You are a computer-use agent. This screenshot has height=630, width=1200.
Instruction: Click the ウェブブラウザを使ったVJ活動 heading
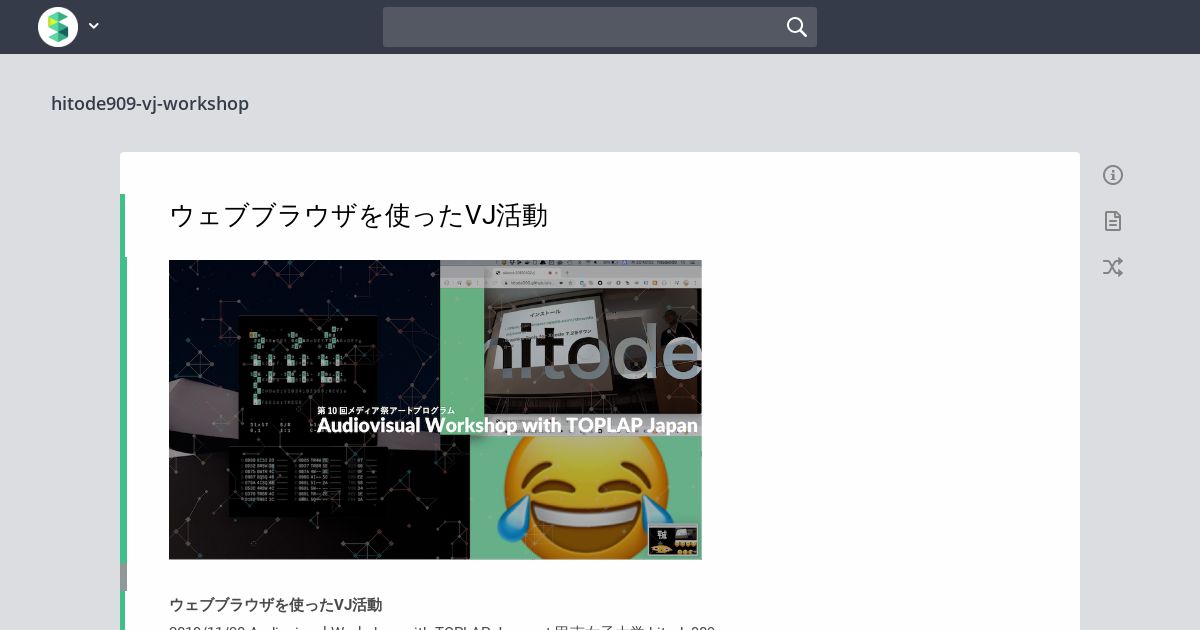point(358,215)
